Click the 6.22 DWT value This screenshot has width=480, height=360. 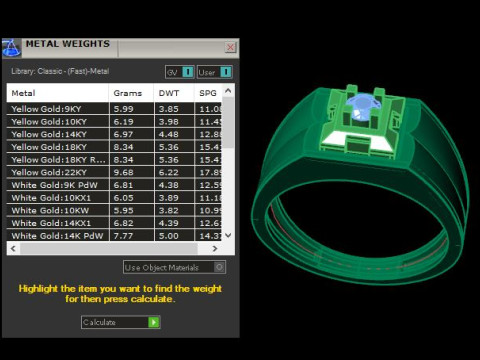pos(169,172)
